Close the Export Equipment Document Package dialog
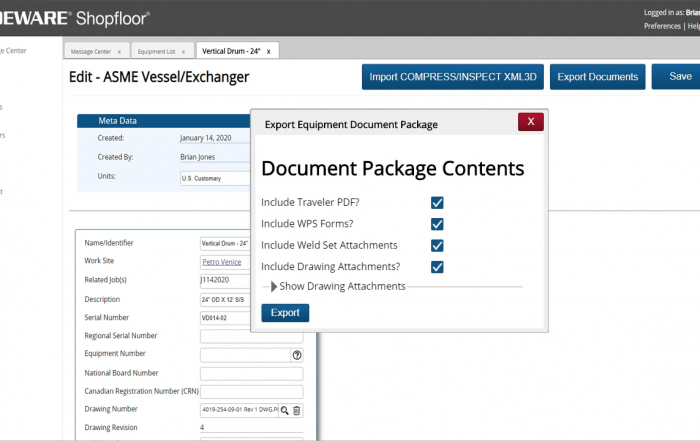 531,122
